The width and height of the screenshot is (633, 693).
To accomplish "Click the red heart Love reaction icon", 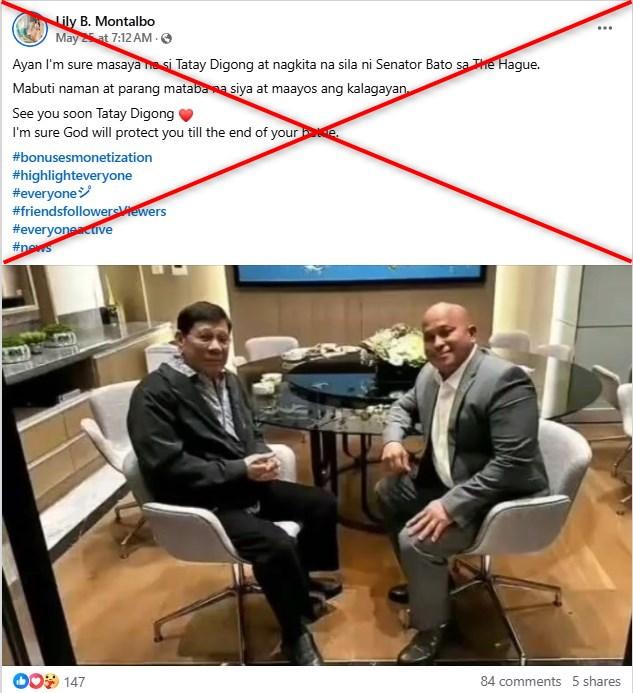I will click(36, 681).
